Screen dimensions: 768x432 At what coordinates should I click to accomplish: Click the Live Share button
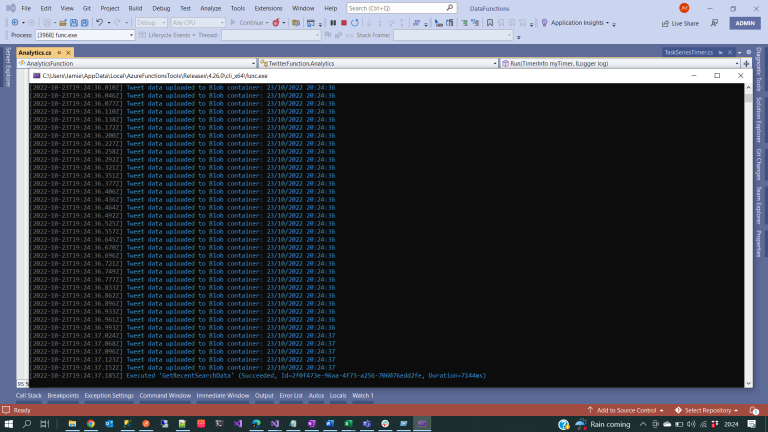[680, 24]
